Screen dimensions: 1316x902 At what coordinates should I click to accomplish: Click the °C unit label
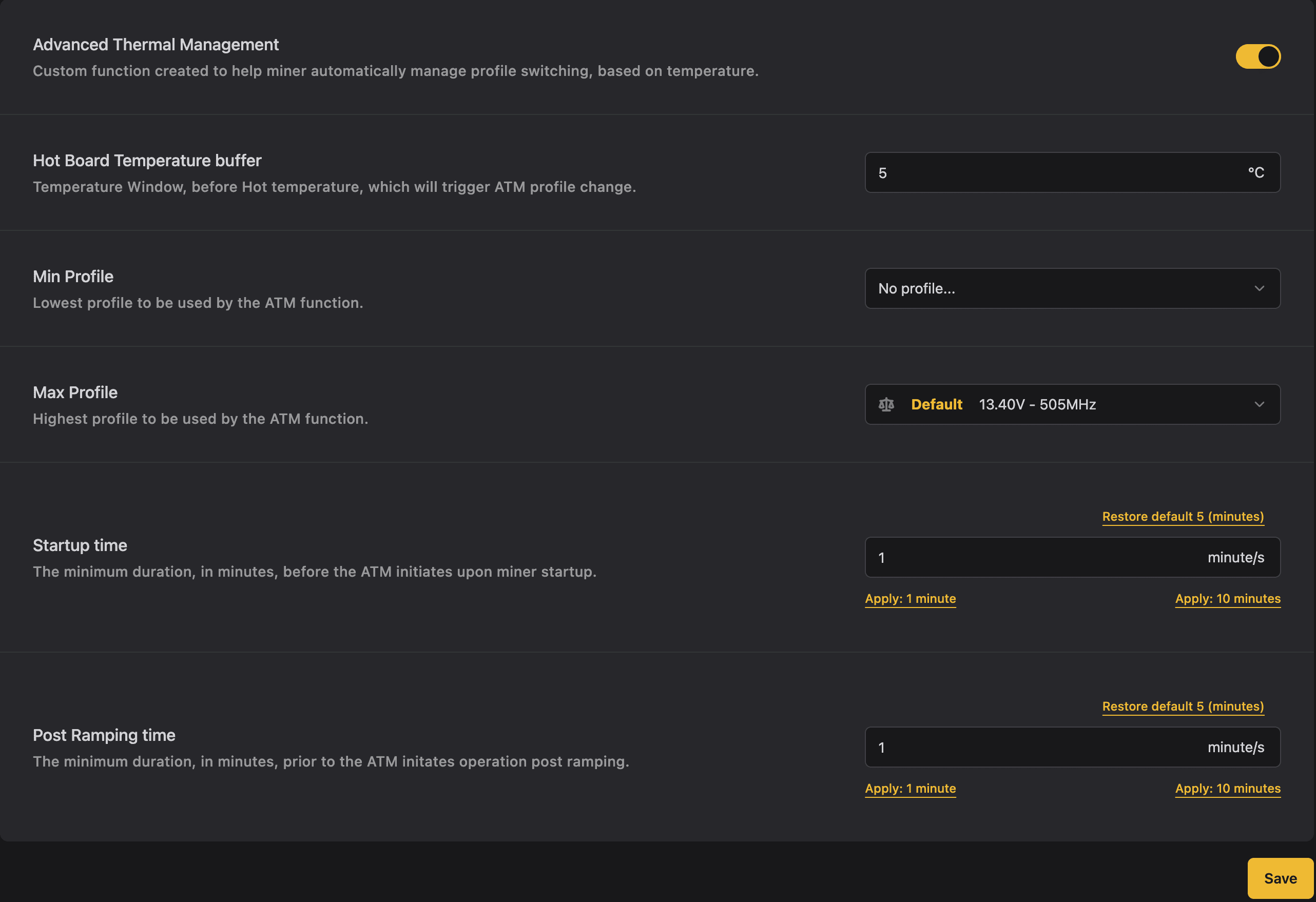point(1255,172)
